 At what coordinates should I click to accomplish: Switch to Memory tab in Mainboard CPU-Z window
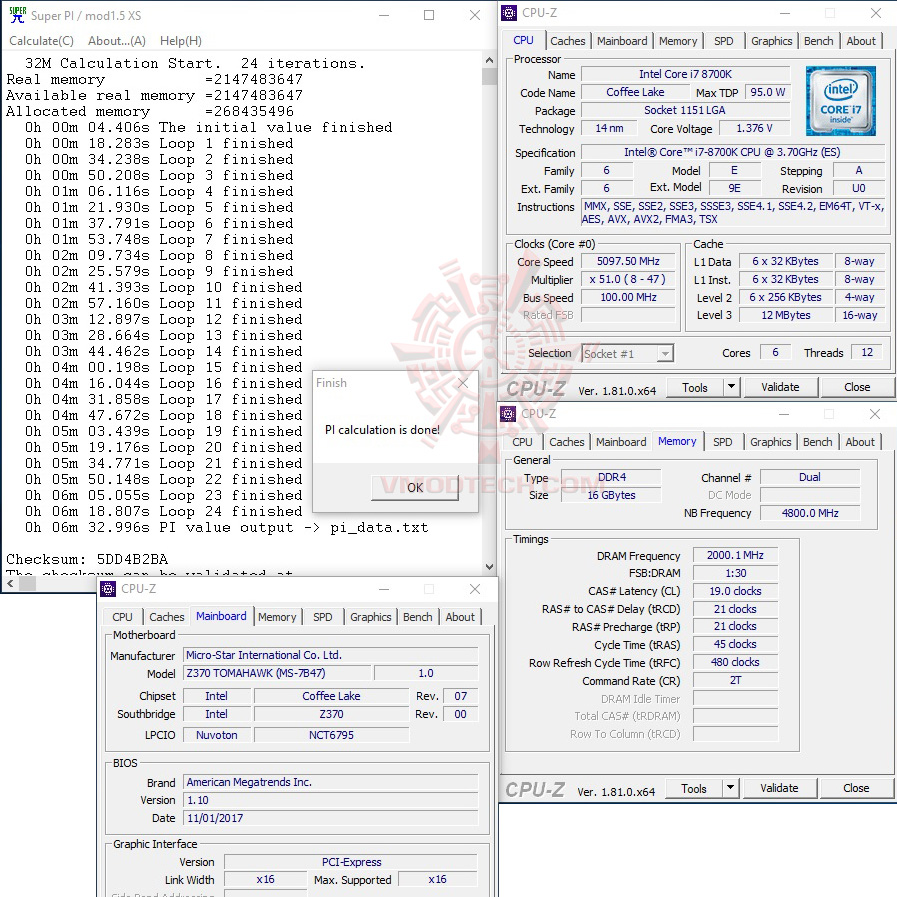[x=277, y=617]
